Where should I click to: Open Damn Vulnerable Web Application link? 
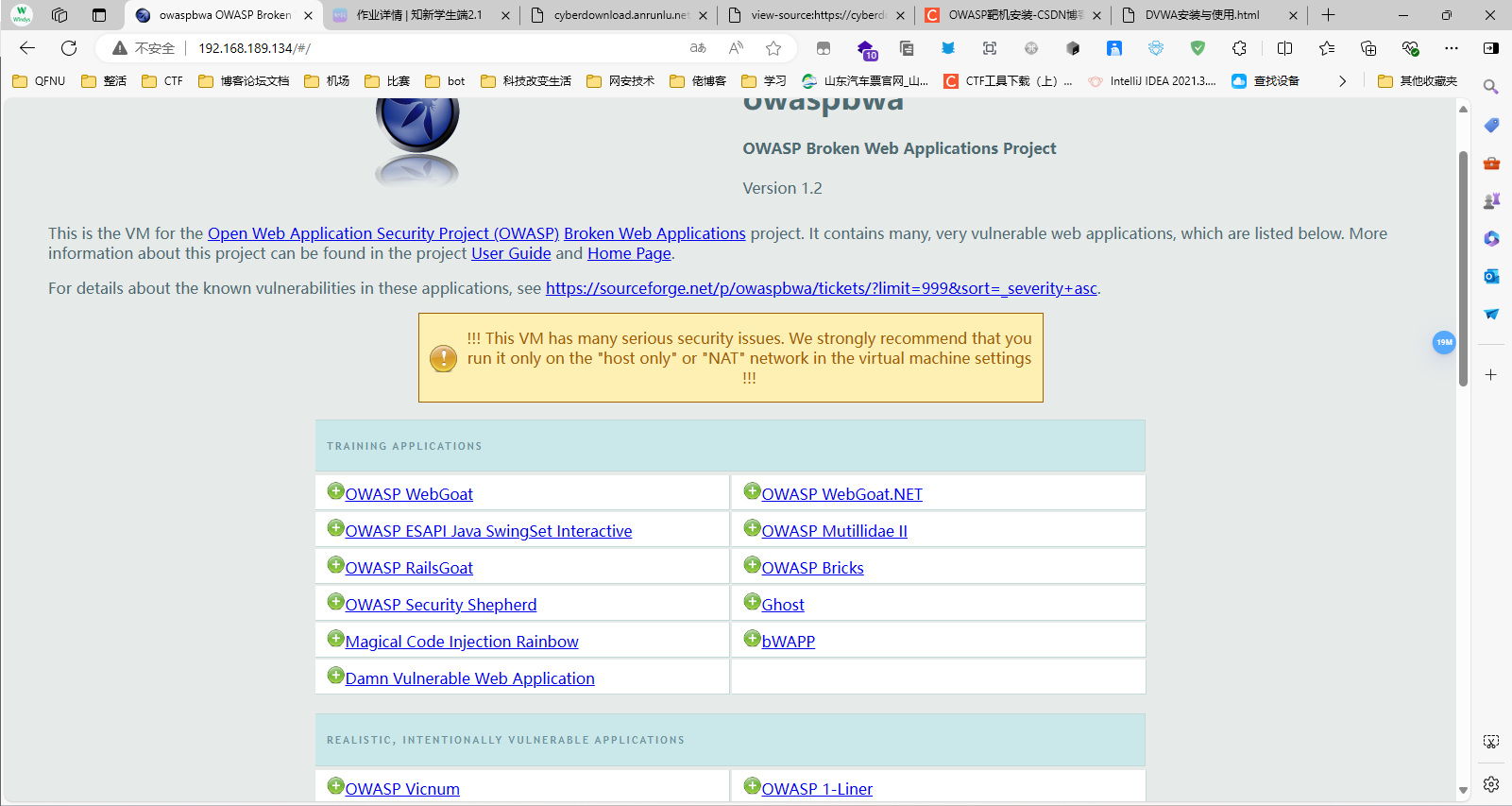point(469,678)
